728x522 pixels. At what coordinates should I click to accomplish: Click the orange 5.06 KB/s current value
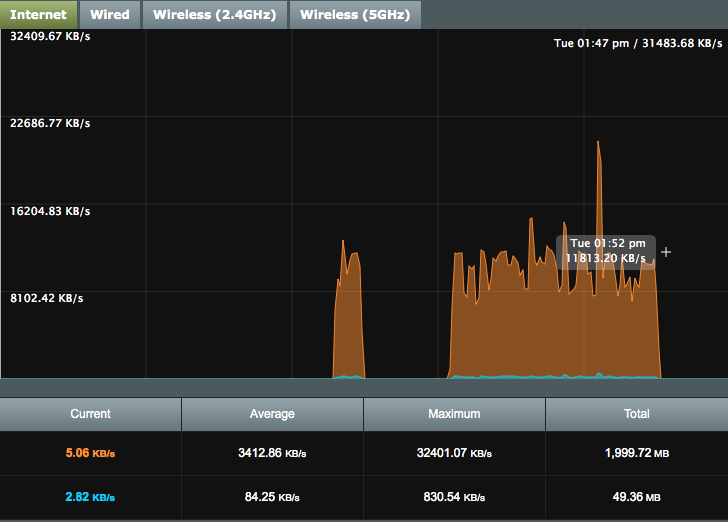(x=90, y=453)
